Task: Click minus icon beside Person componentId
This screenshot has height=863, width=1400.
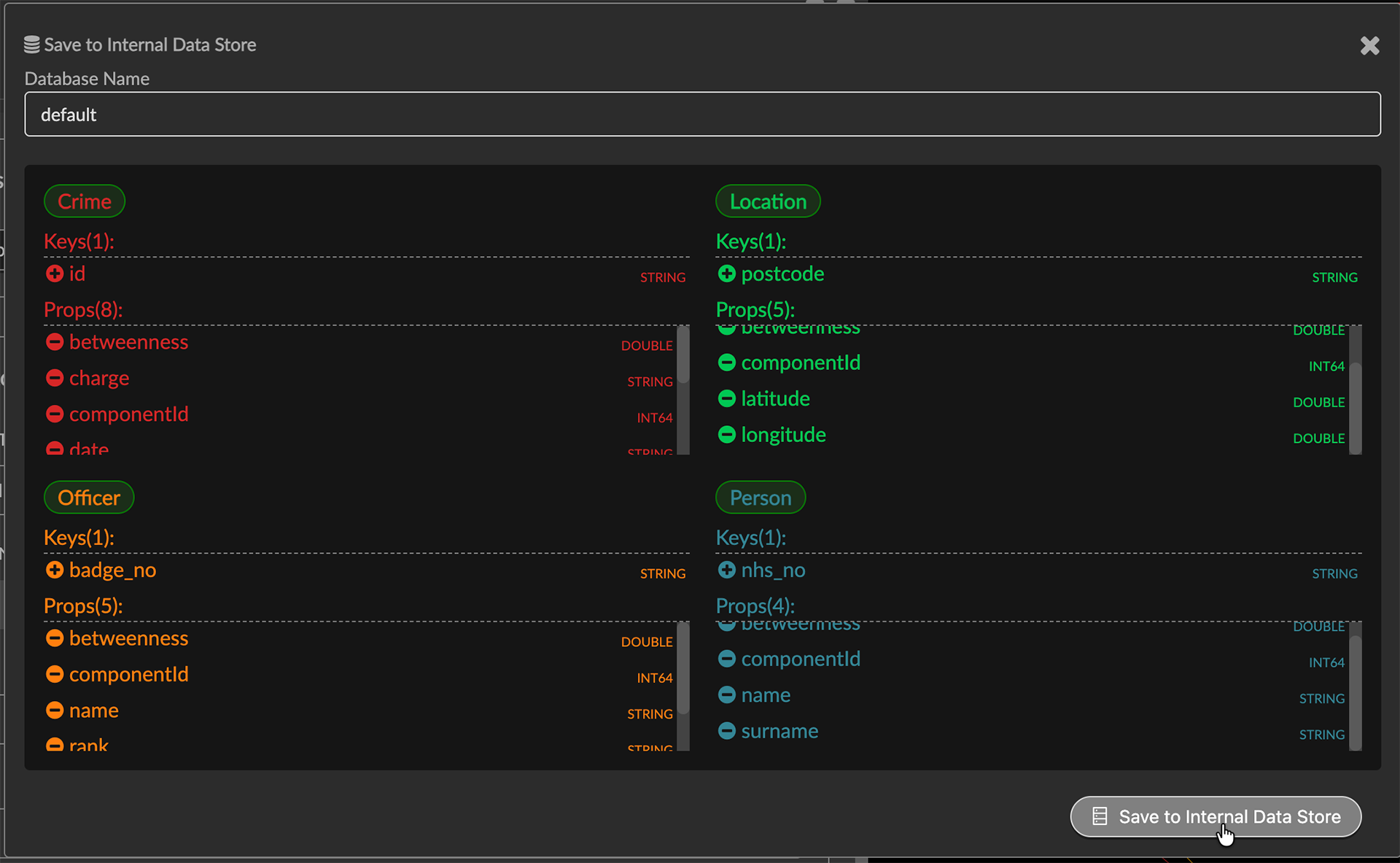Action: [x=726, y=659]
